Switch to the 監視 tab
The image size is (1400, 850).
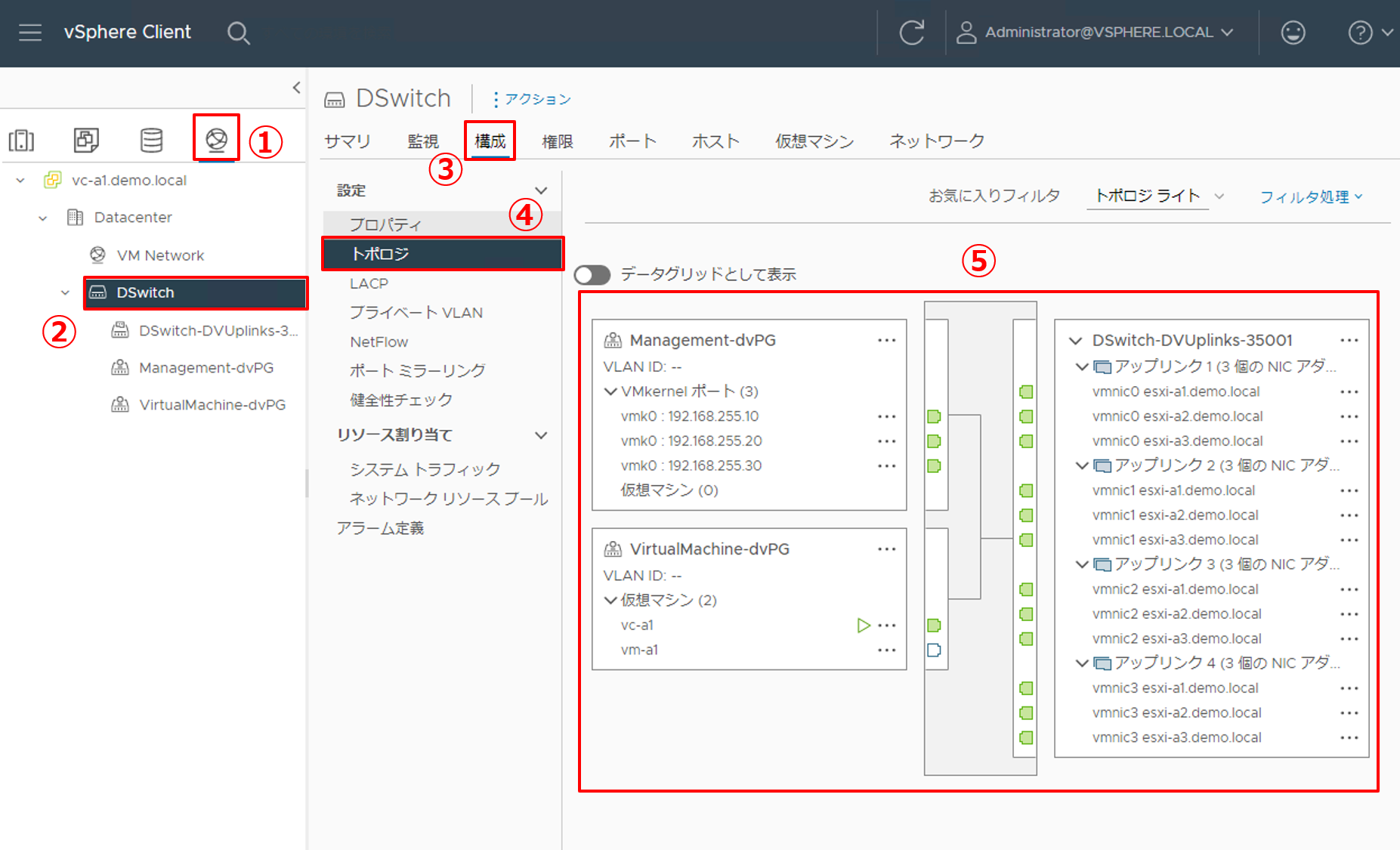click(x=422, y=141)
